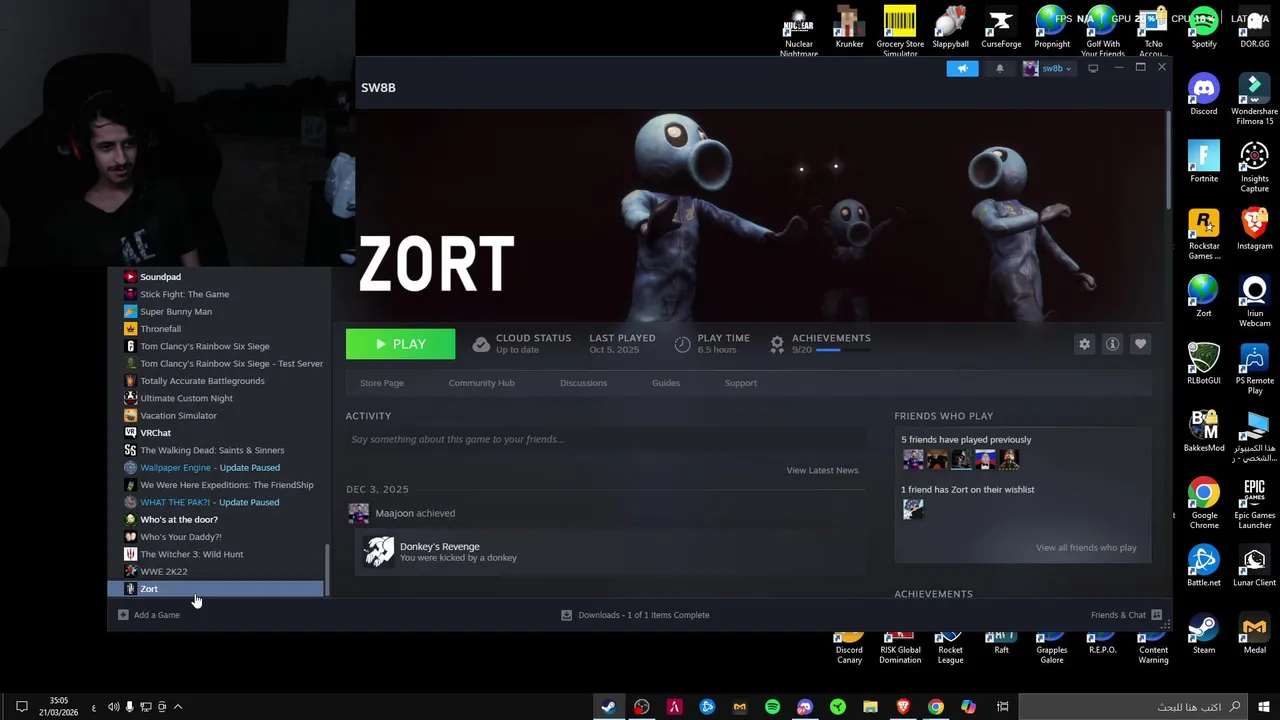This screenshot has height=720, width=1280.
Task: Switch to Big Picture mode monitor icon
Action: [1093, 68]
